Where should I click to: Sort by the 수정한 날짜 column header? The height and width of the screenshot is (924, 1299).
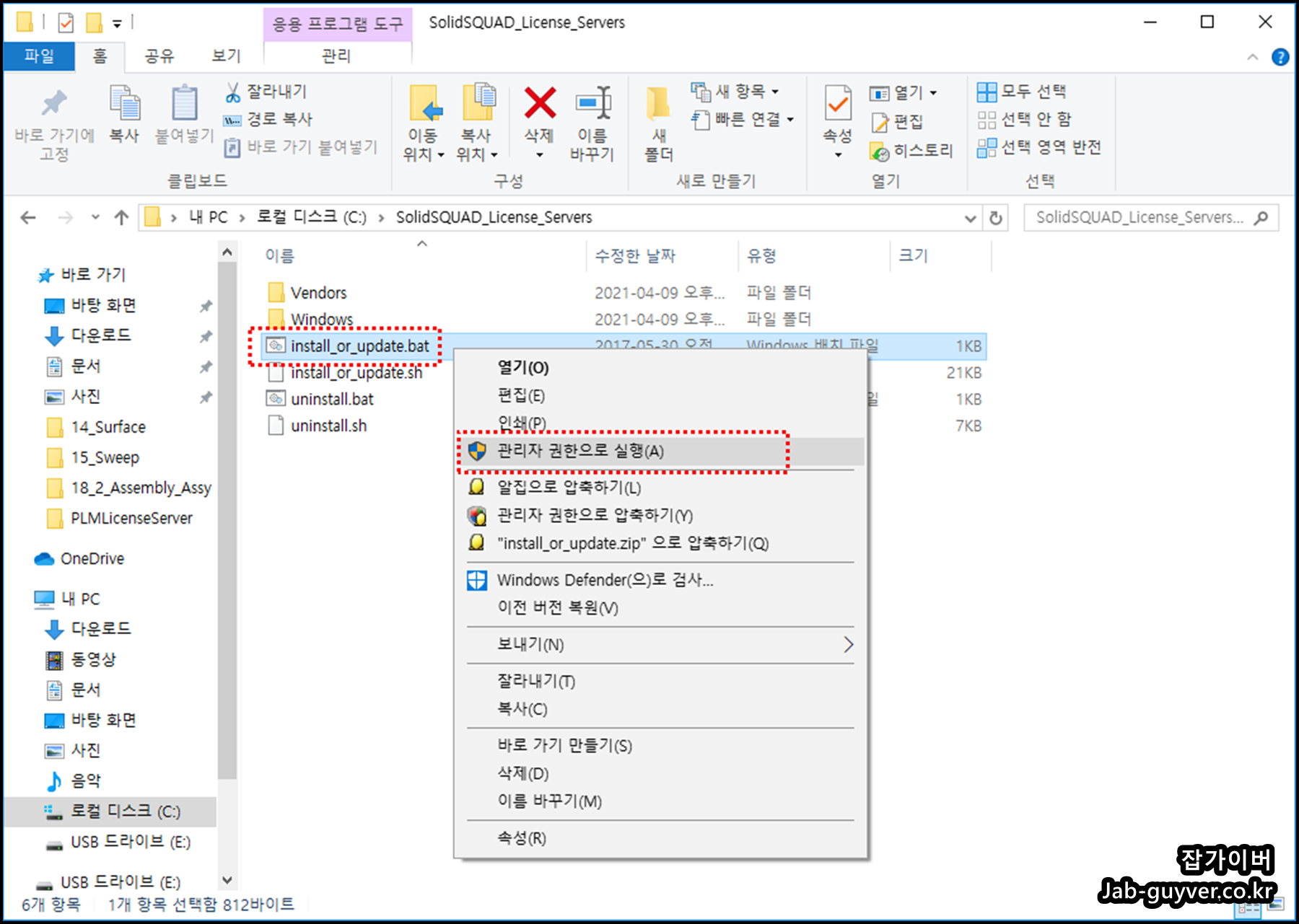[635, 255]
